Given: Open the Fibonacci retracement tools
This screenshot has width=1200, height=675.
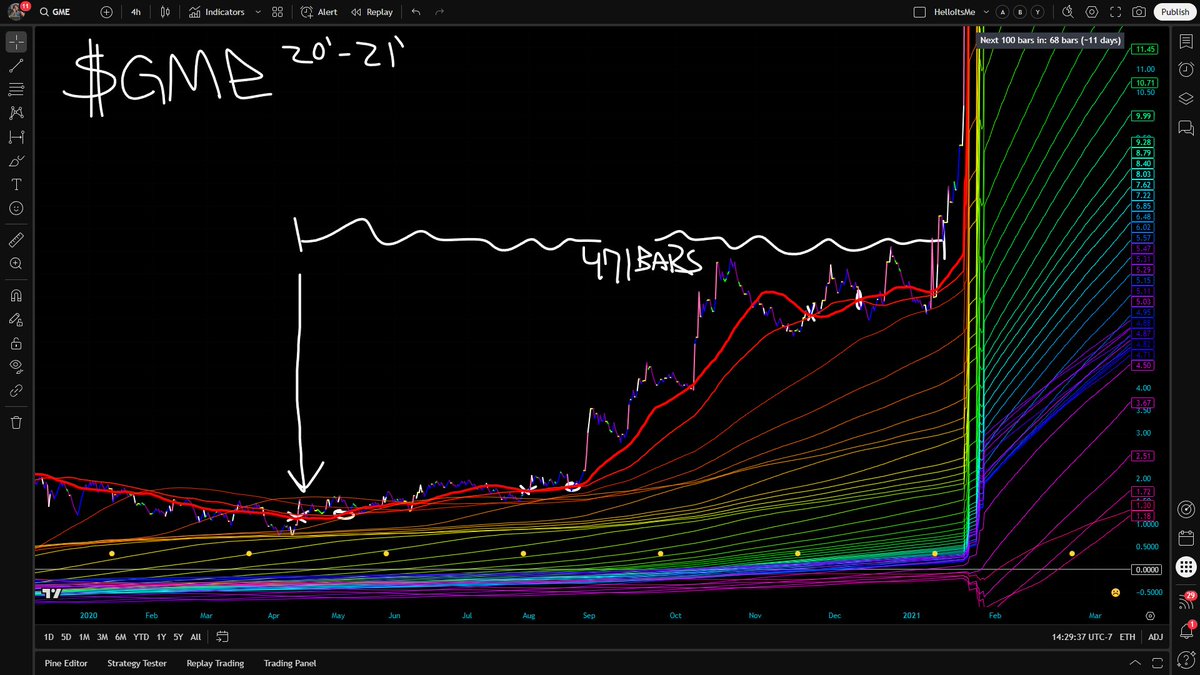Looking at the screenshot, I should pyautogui.click(x=16, y=90).
